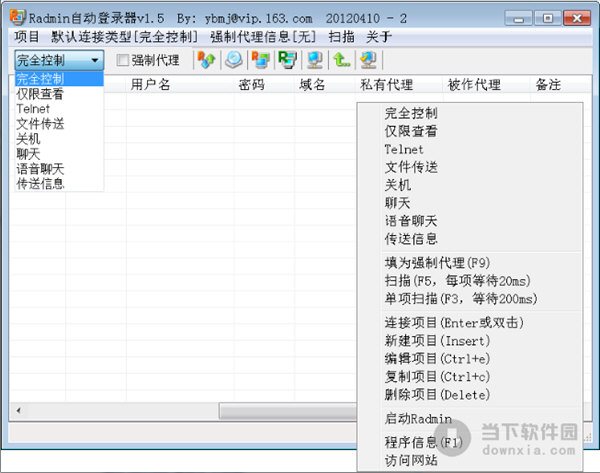Select 聊天 in the dropdown list

coord(59,154)
